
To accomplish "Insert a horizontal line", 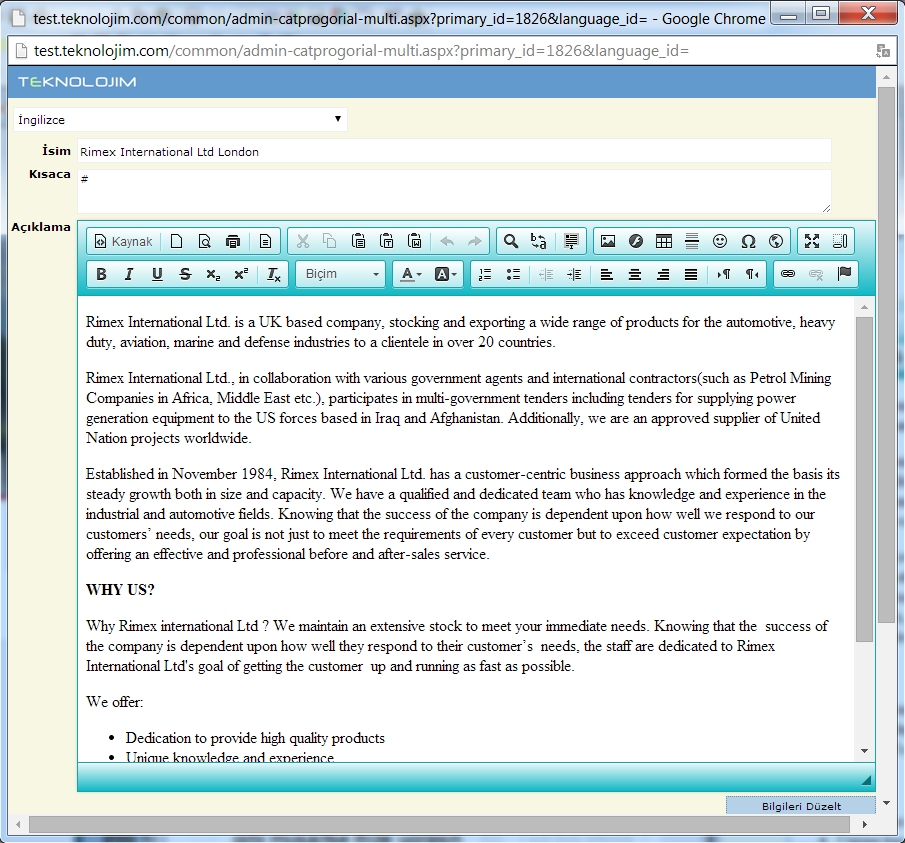I will pyautogui.click(x=692, y=241).
